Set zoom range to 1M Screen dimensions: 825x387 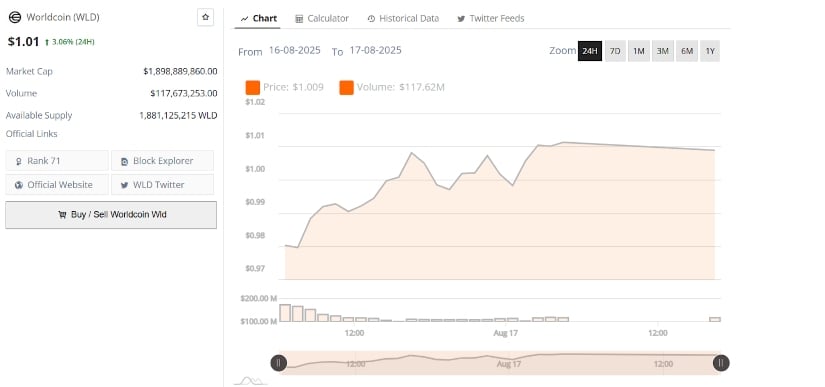[639, 51]
